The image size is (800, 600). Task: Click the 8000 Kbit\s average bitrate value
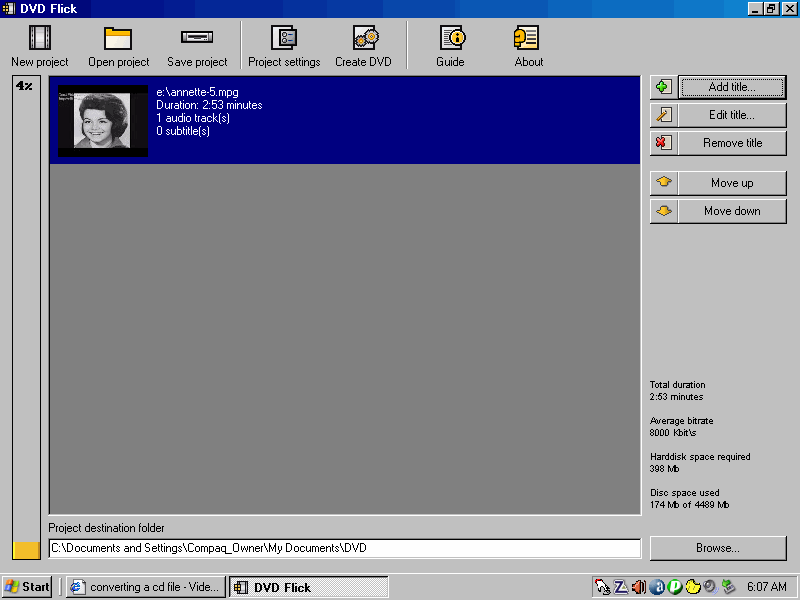(672, 433)
